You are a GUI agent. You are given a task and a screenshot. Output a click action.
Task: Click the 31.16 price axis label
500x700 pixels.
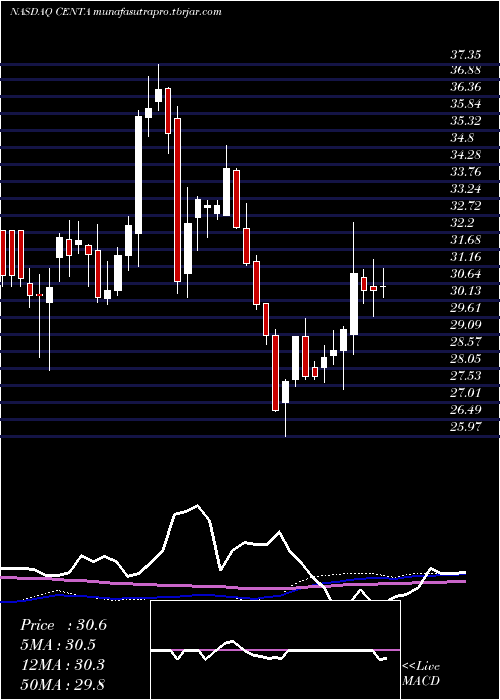pyautogui.click(x=466, y=257)
